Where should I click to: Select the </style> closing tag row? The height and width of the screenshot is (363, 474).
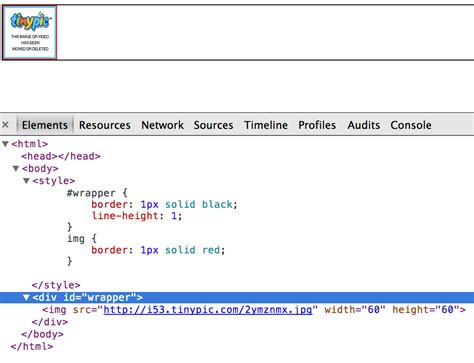56,285
